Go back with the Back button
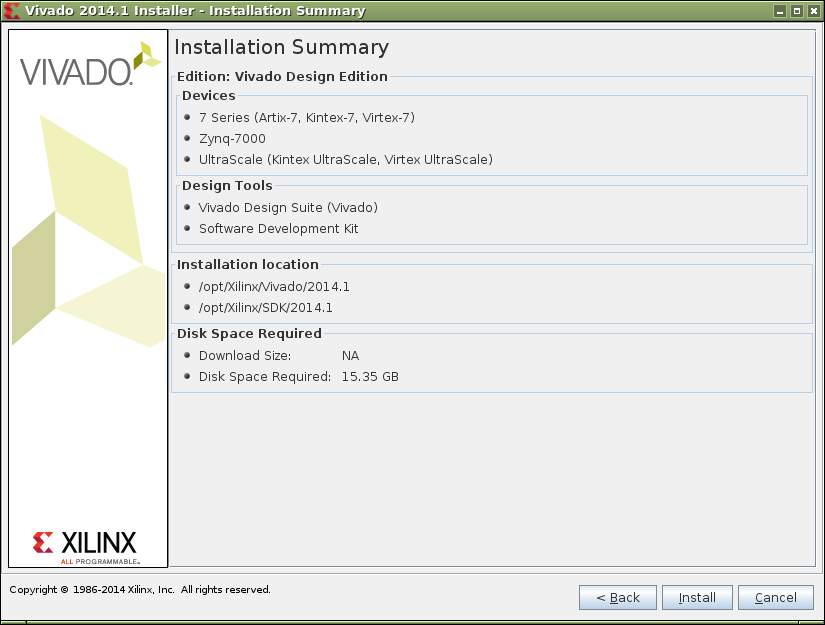825x625 pixels. coord(618,597)
